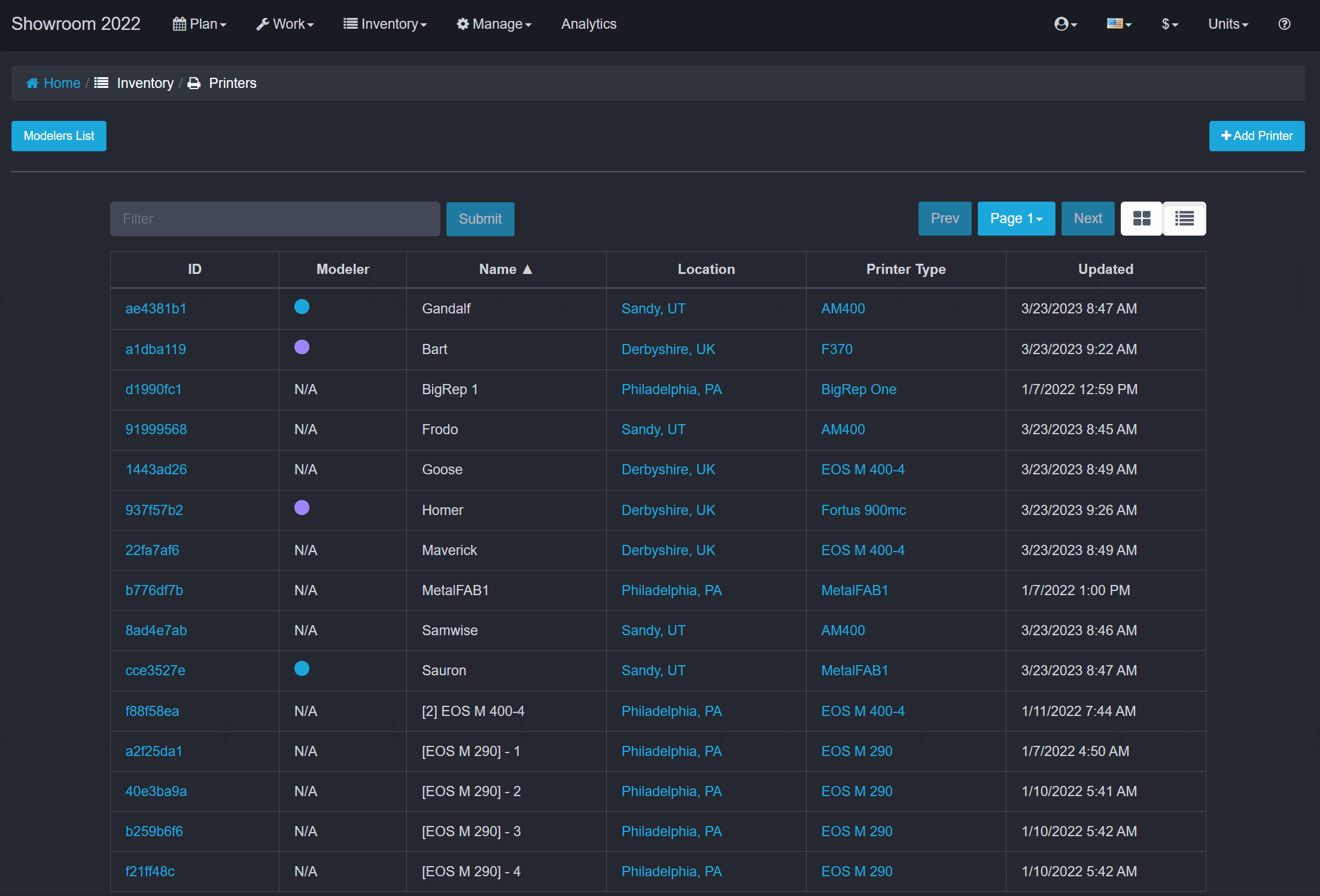The width and height of the screenshot is (1320, 896).
Task: Click the Add Printer button
Action: (x=1257, y=136)
